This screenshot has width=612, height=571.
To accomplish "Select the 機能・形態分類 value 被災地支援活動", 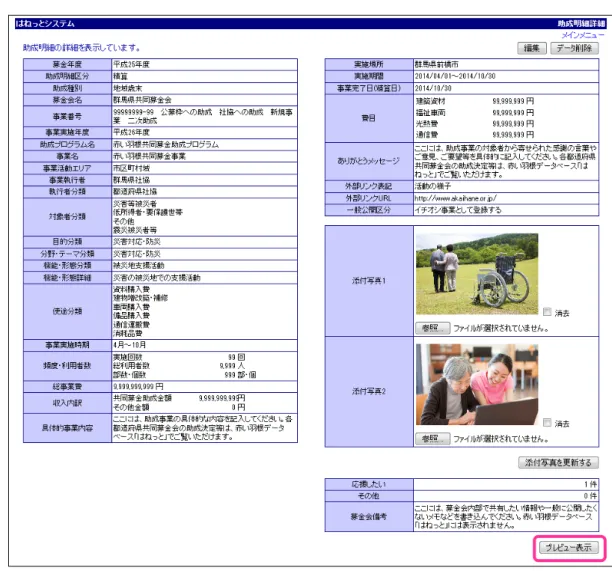I will (x=139, y=266).
